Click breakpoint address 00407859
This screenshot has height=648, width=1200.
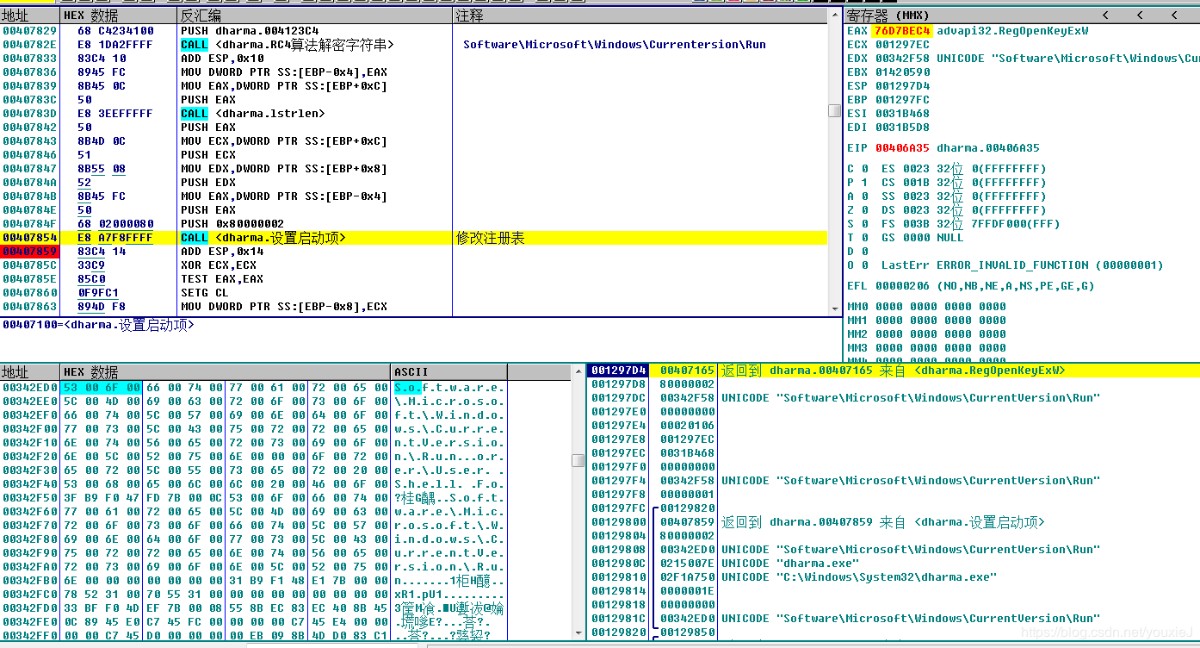pyautogui.click(x=29, y=252)
